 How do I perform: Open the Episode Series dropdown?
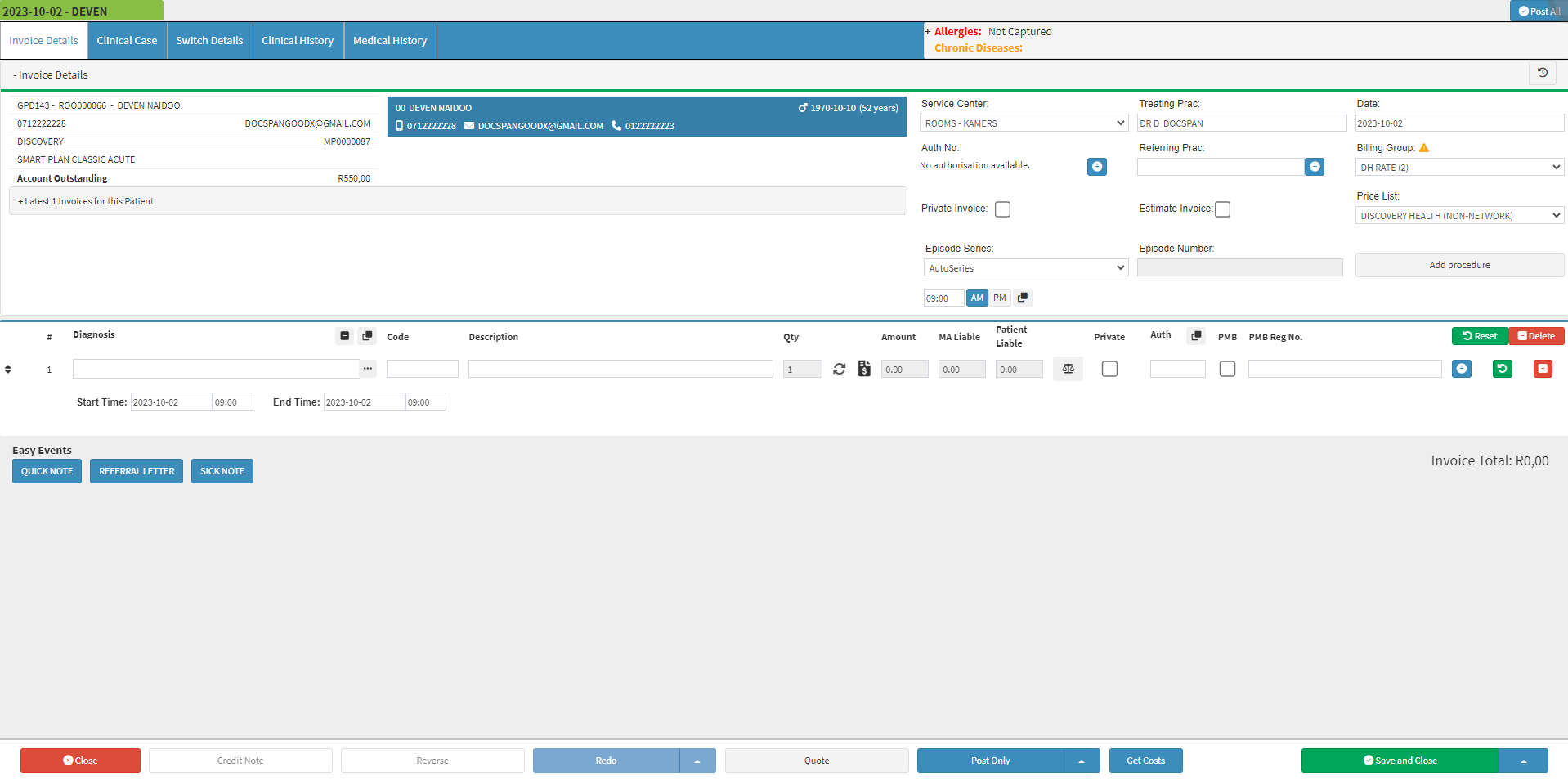tap(1026, 268)
